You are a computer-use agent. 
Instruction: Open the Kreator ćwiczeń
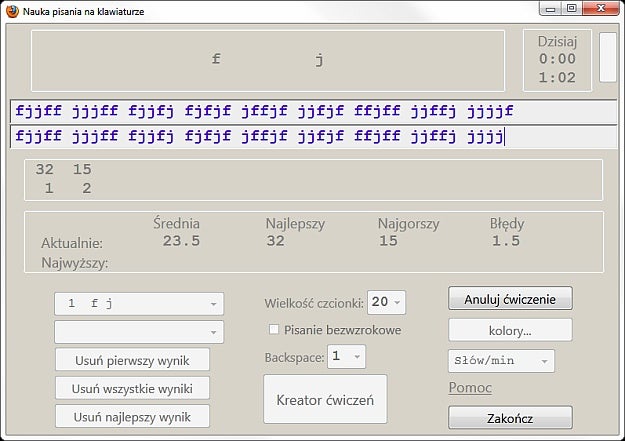pyautogui.click(x=325, y=400)
